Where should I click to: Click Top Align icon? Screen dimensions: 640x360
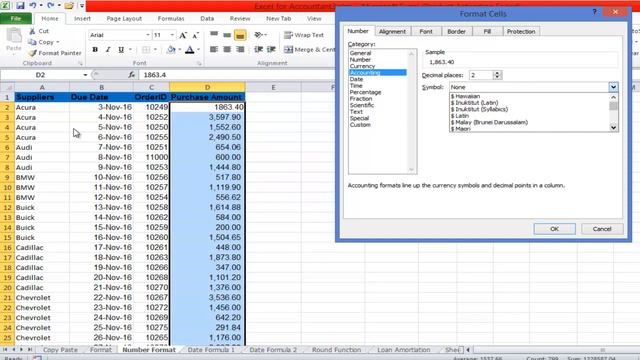pos(214,35)
